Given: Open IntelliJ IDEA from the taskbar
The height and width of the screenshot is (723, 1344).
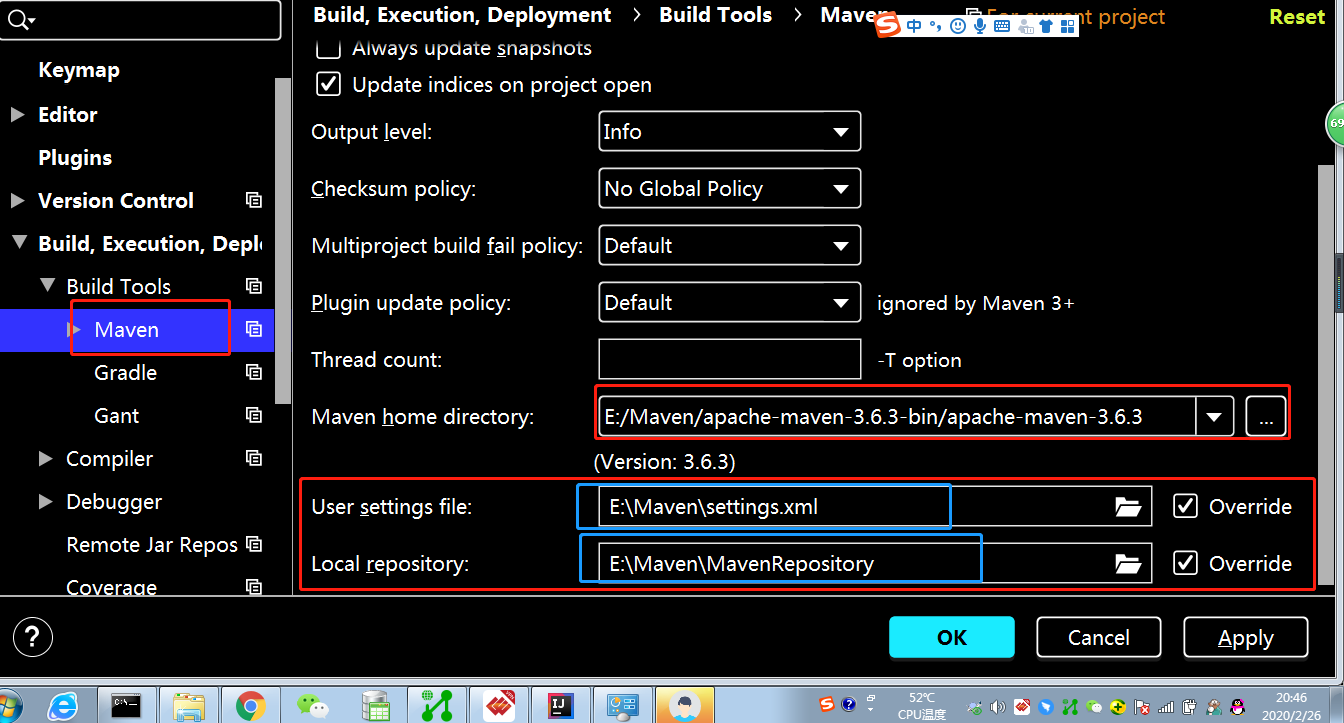Looking at the screenshot, I should point(560,706).
